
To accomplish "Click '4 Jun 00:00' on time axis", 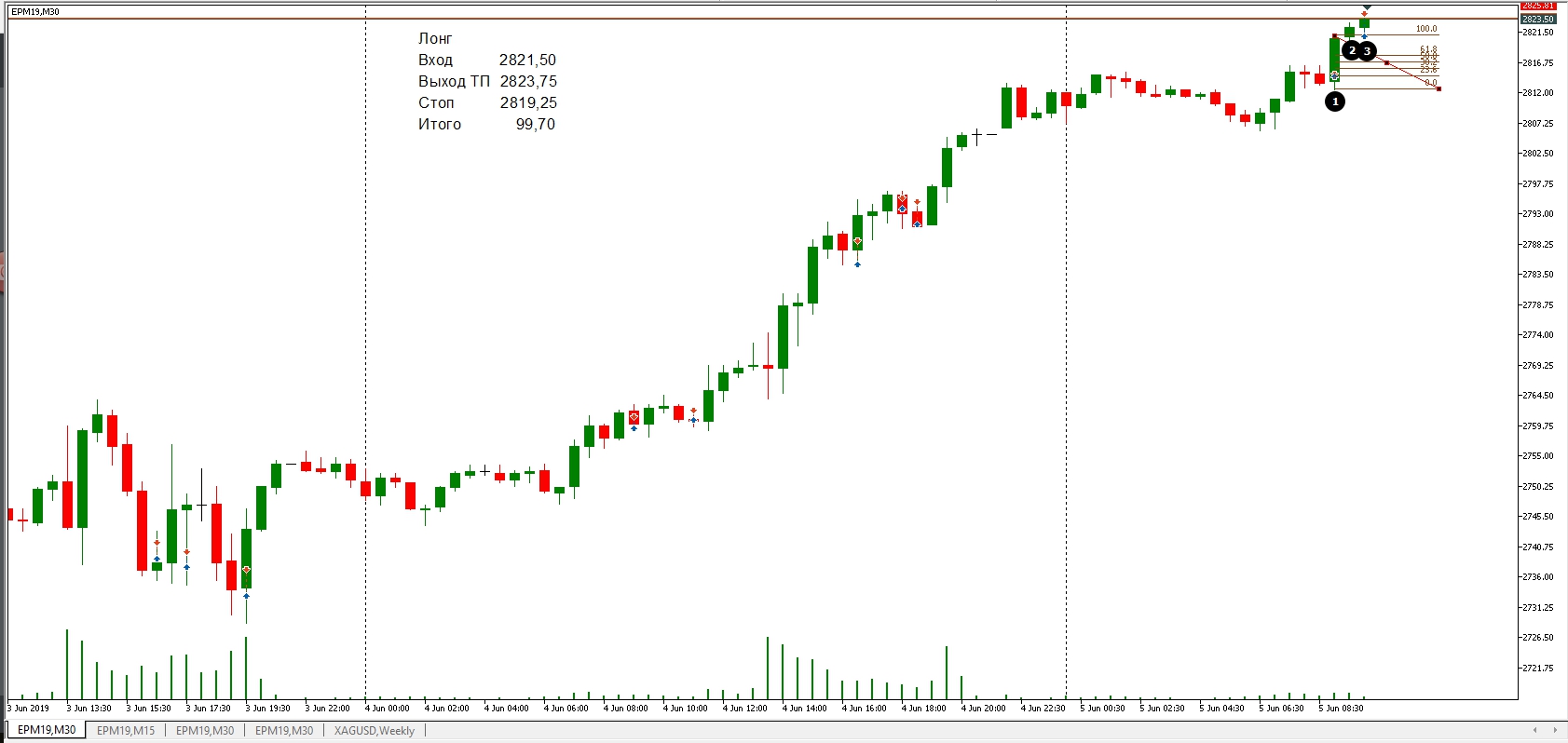I will point(387,709).
